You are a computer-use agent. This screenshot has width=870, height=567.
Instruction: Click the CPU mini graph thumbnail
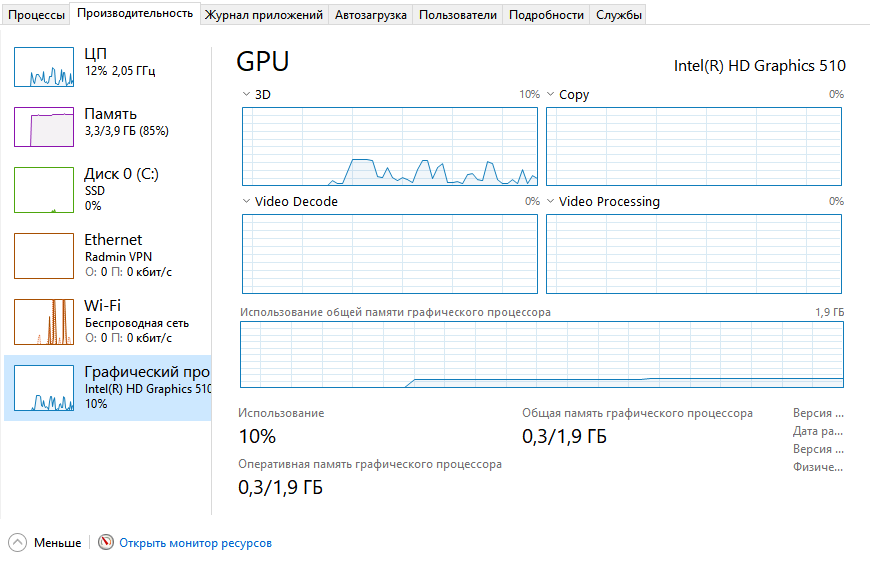[44, 66]
